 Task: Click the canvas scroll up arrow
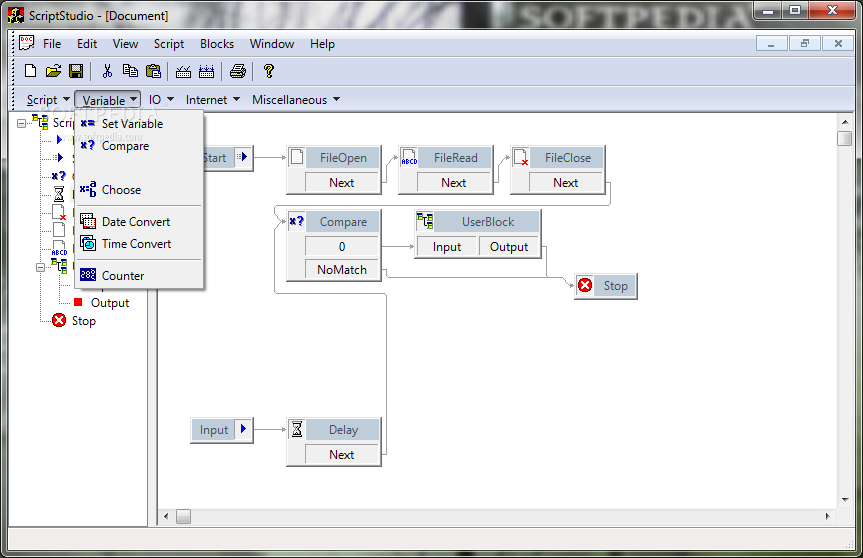845,121
